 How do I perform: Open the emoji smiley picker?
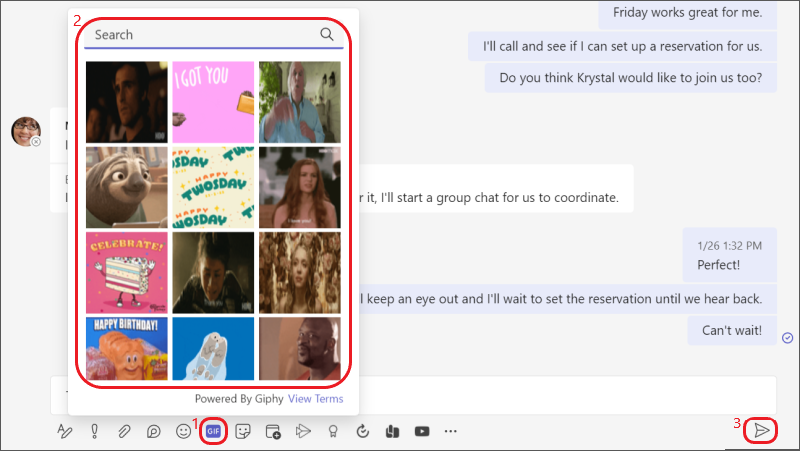(183, 431)
